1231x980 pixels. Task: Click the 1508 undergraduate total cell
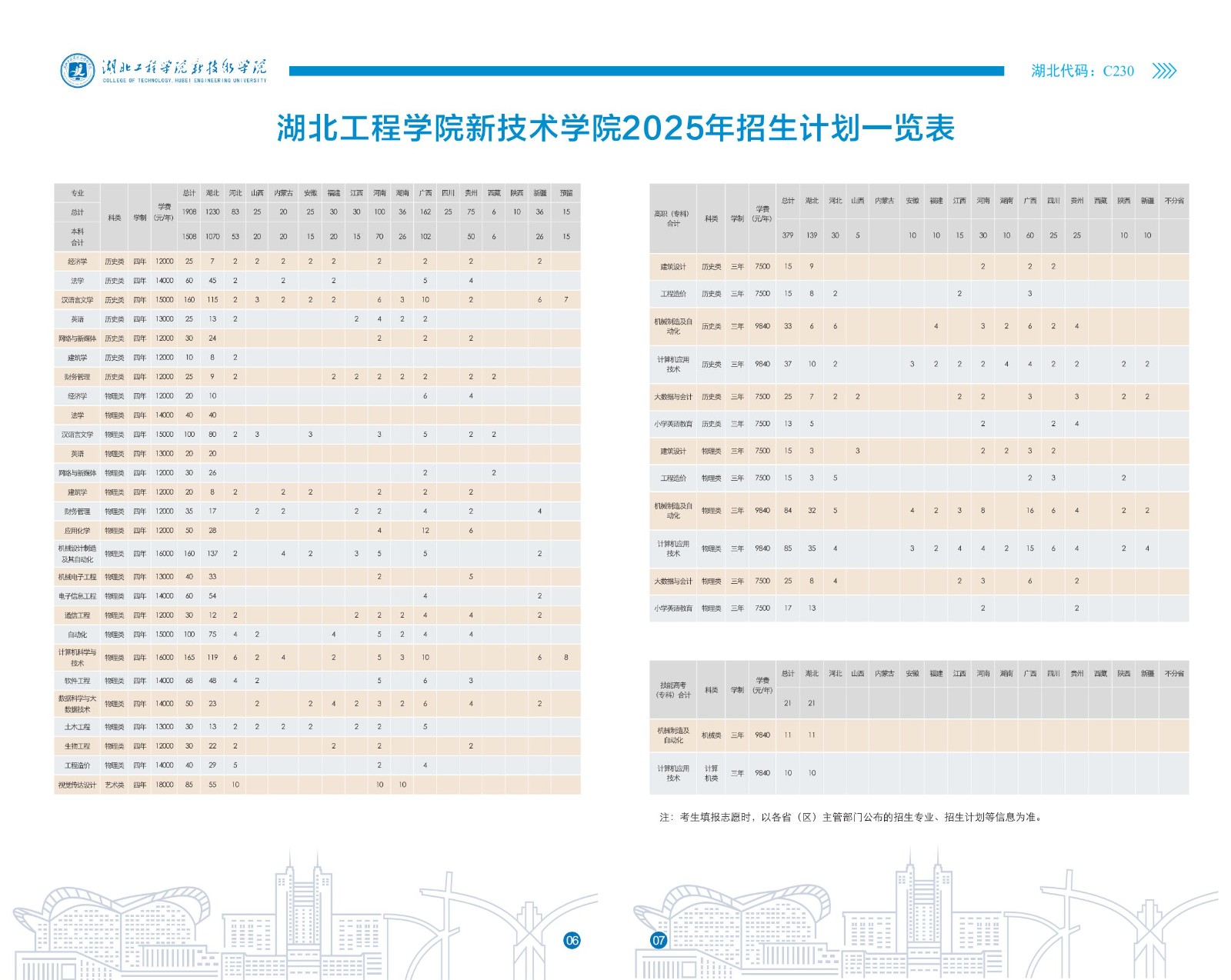pyautogui.click(x=189, y=237)
